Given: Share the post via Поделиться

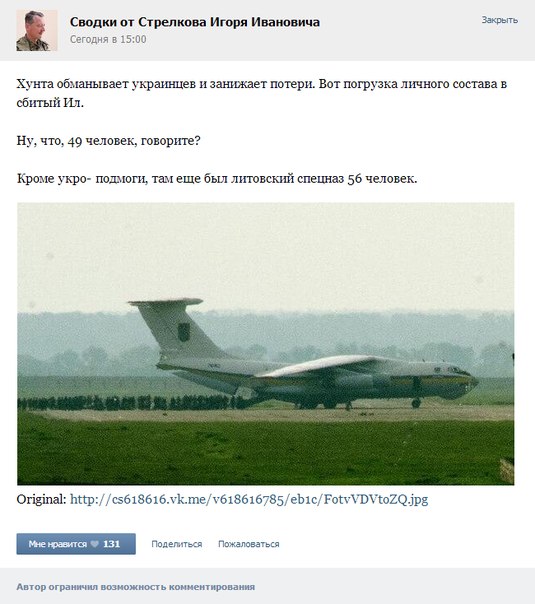Looking at the screenshot, I should click(x=176, y=544).
